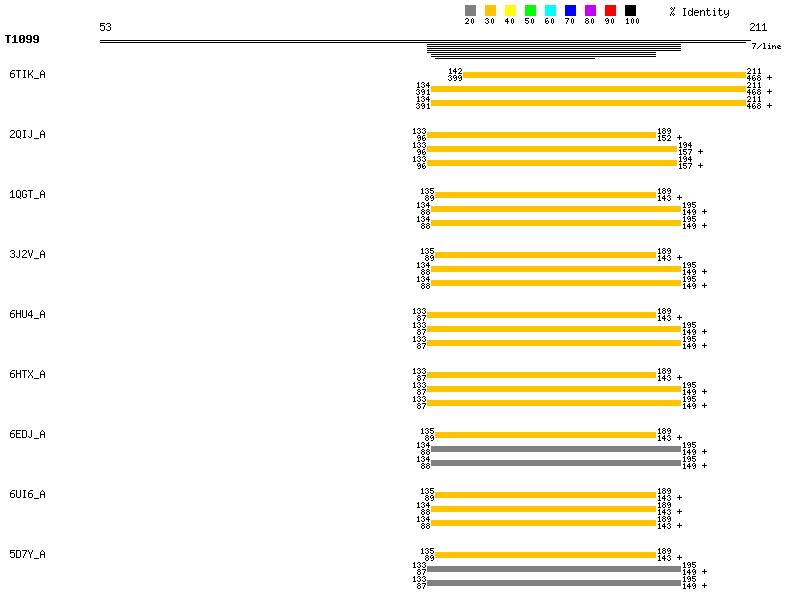This screenshot has width=800, height=600.
Task: Click the 3J2V_A hit name
Action: 27,255
